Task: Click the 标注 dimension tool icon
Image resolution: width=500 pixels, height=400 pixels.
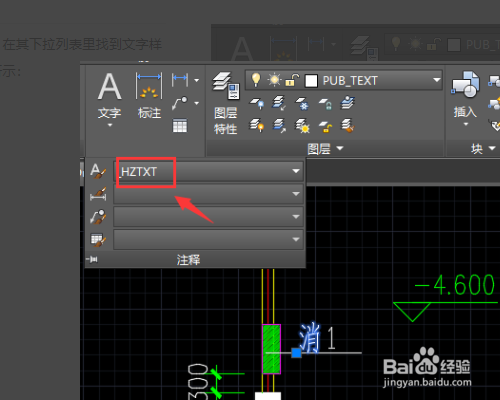Action: click(x=149, y=86)
